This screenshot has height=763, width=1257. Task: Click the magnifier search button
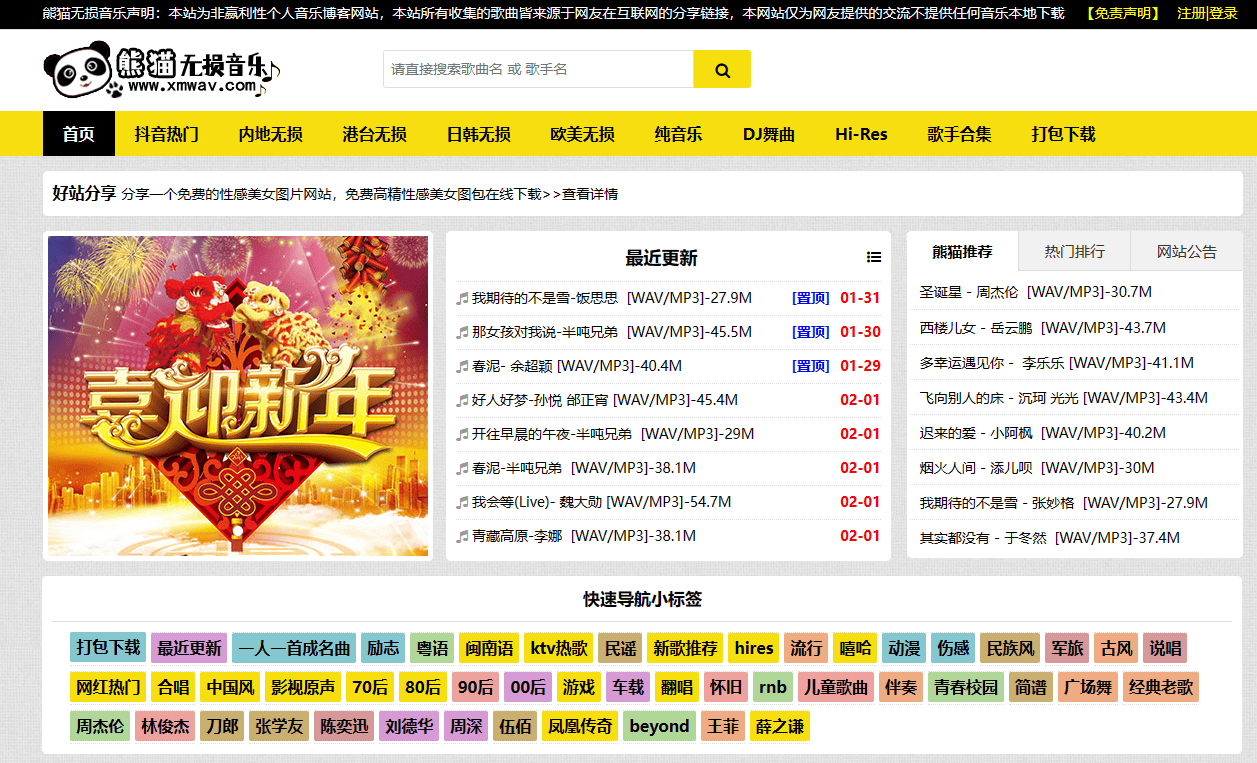[722, 70]
